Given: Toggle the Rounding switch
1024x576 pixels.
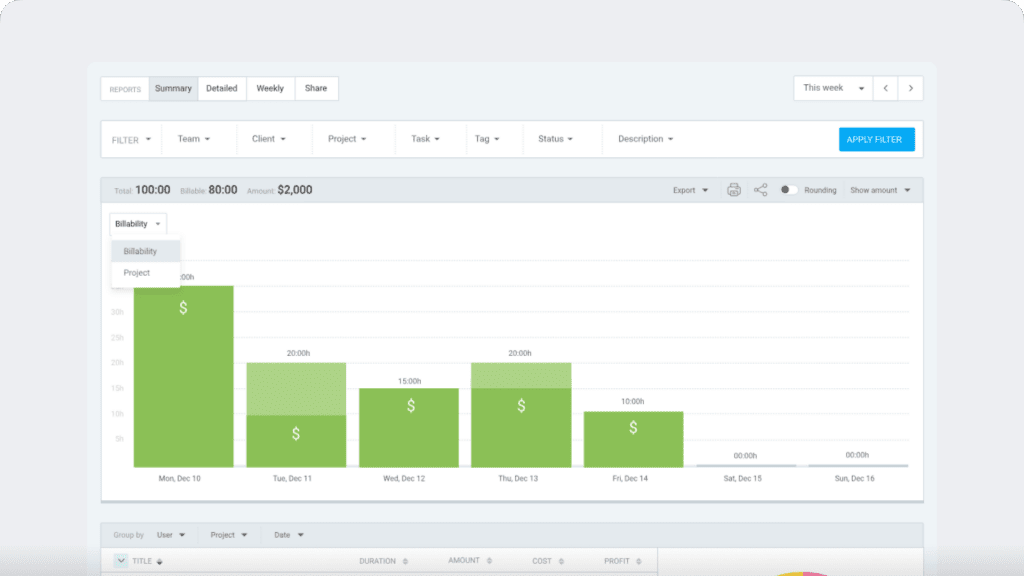Looking at the screenshot, I should click(788, 190).
